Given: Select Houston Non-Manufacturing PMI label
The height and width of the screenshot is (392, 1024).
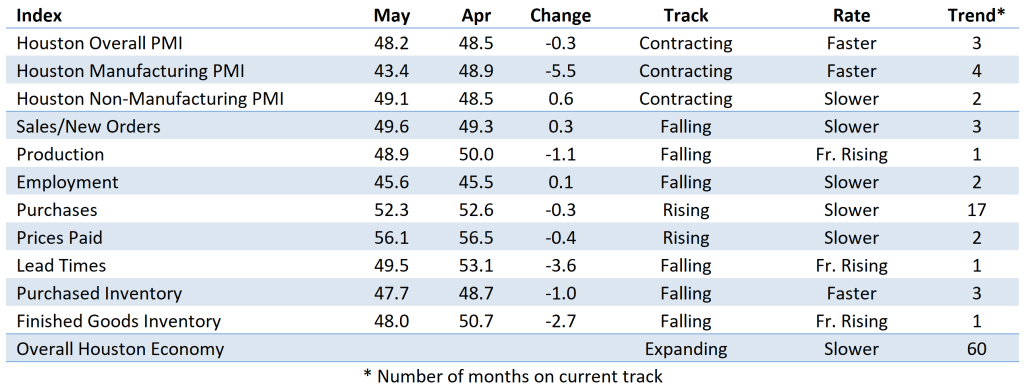Looking at the screenshot, I should [150, 99].
